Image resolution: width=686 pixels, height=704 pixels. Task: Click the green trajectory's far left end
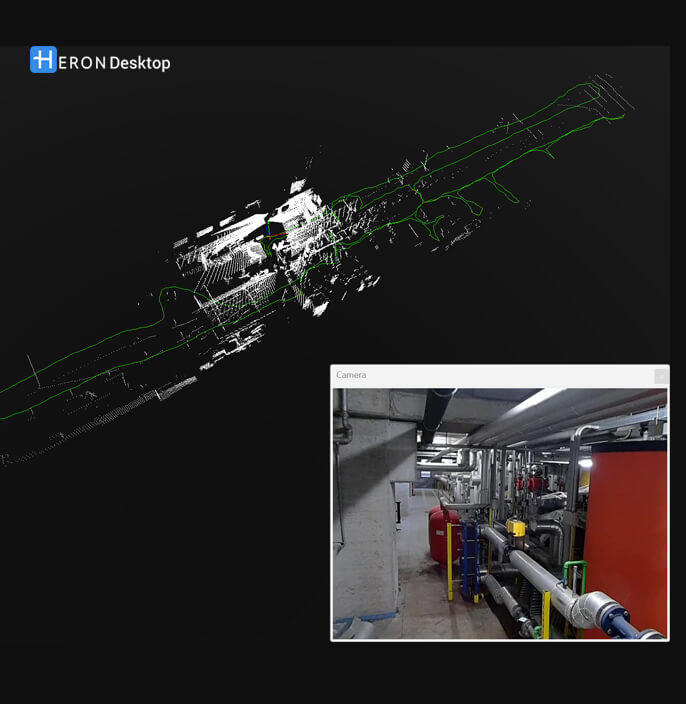[5, 390]
